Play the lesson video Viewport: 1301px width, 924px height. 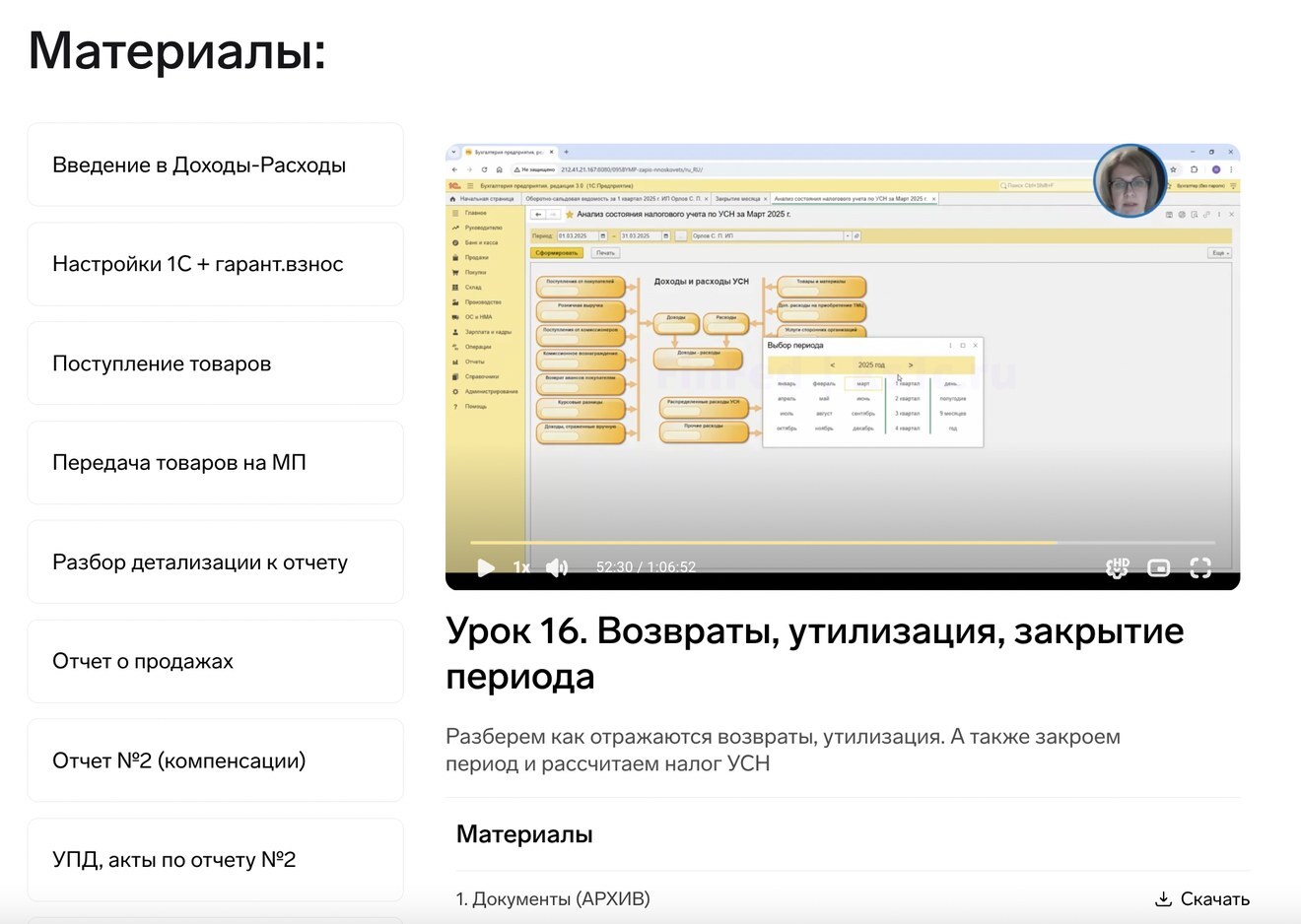coord(485,567)
